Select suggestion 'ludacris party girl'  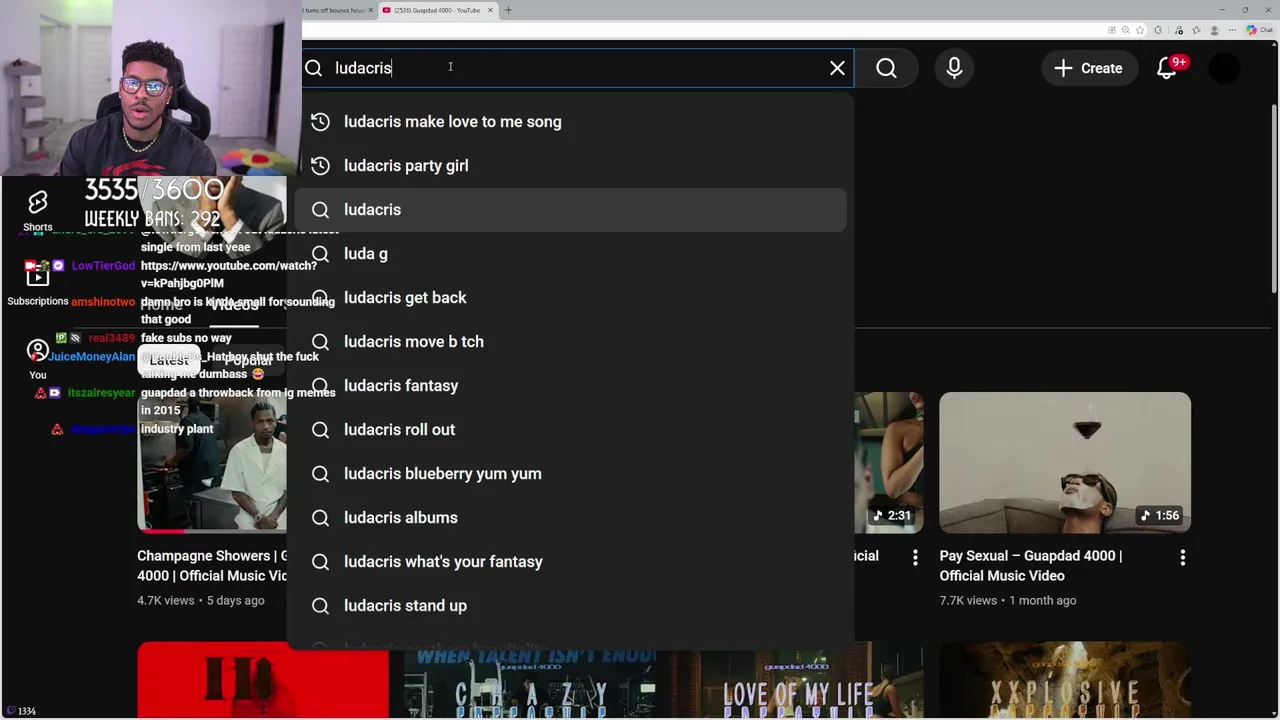click(570, 166)
